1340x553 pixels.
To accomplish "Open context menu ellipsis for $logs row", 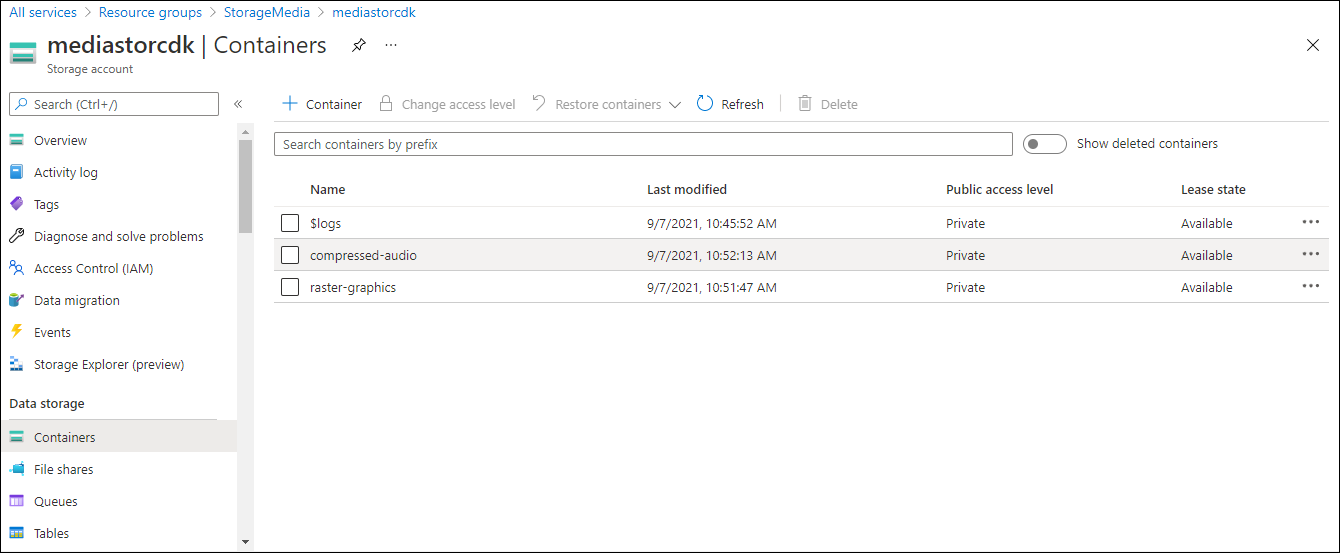I will [x=1311, y=222].
